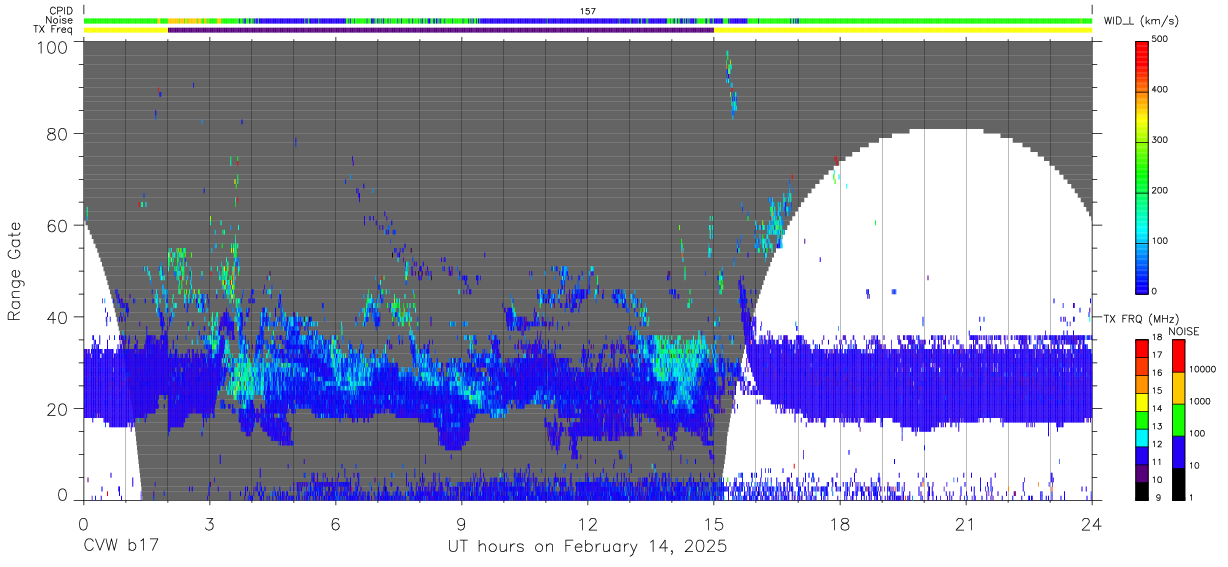Viewport: 1228px width, 567px height.
Task: Click the CPID label at top left
Action: coord(62,11)
